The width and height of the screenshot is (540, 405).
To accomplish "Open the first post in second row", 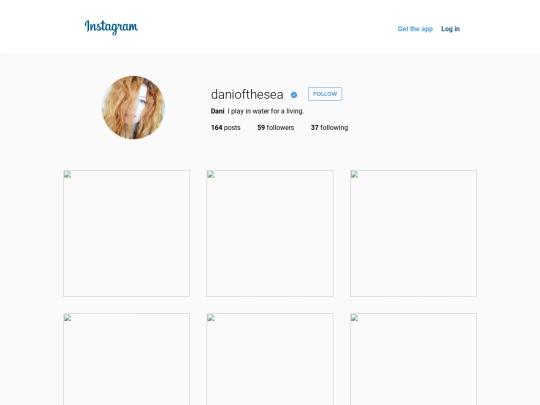I will point(126,359).
